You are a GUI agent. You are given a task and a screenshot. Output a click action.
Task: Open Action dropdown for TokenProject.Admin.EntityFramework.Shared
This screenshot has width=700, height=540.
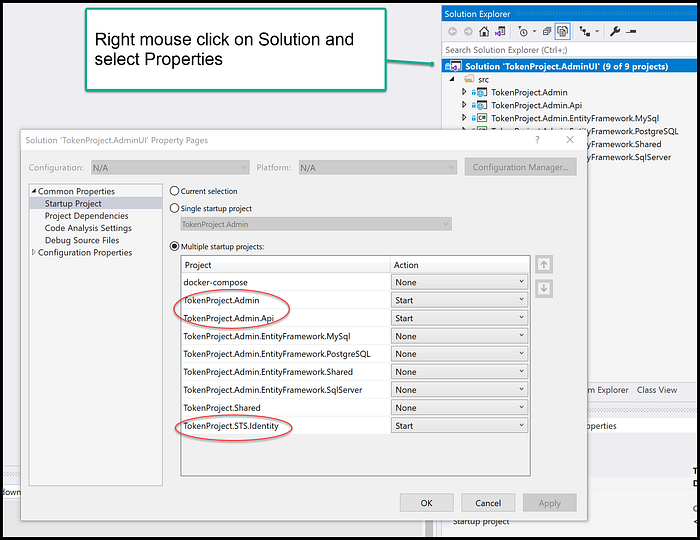[x=459, y=372]
